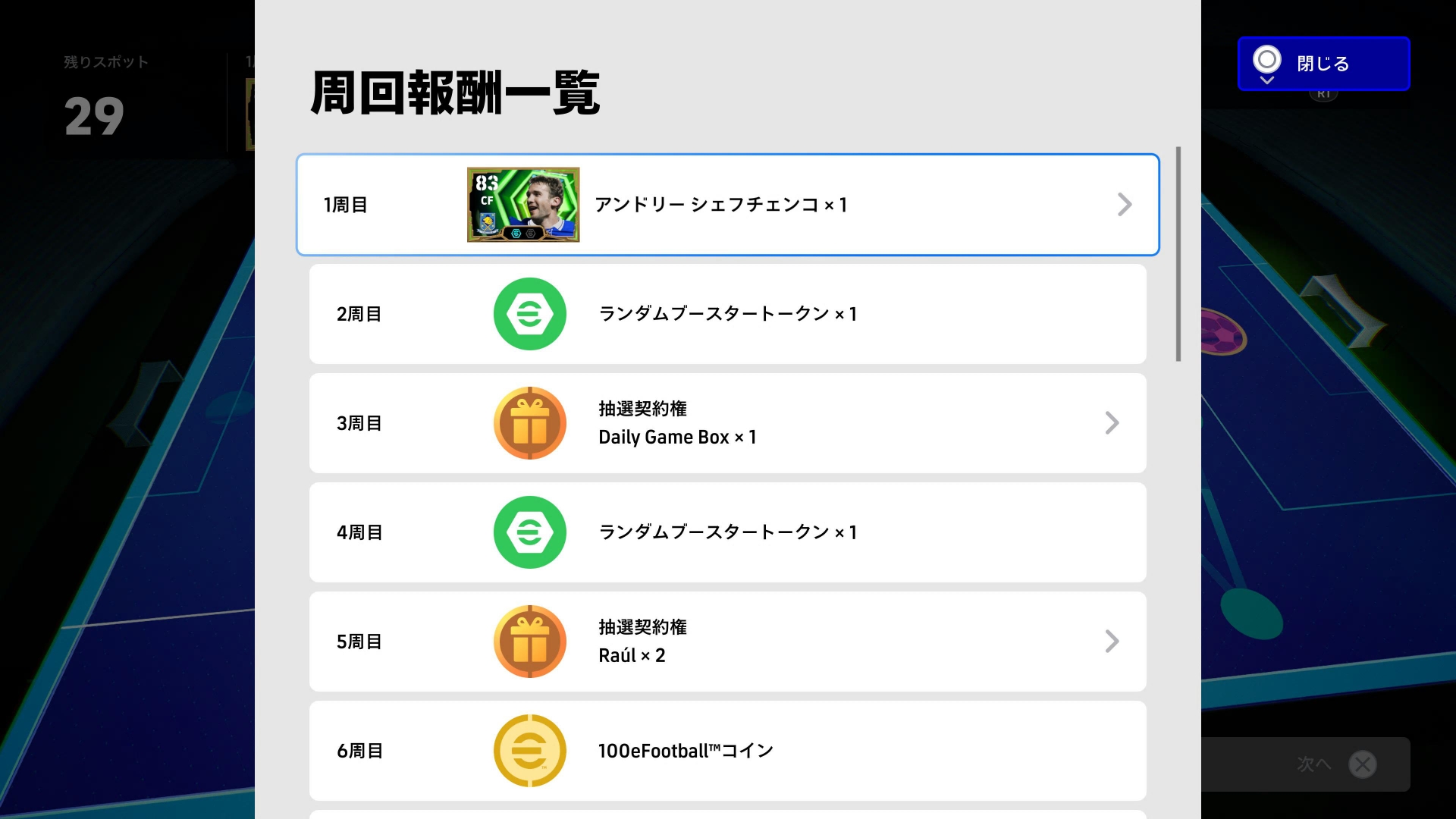
Task: Click the reward list vertical scrollbar
Action: click(1178, 254)
